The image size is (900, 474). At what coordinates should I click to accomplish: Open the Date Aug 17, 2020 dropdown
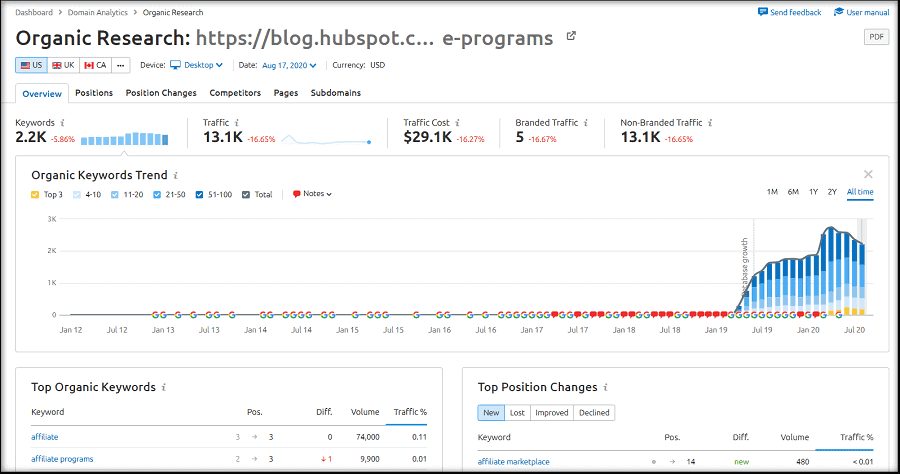tap(289, 65)
